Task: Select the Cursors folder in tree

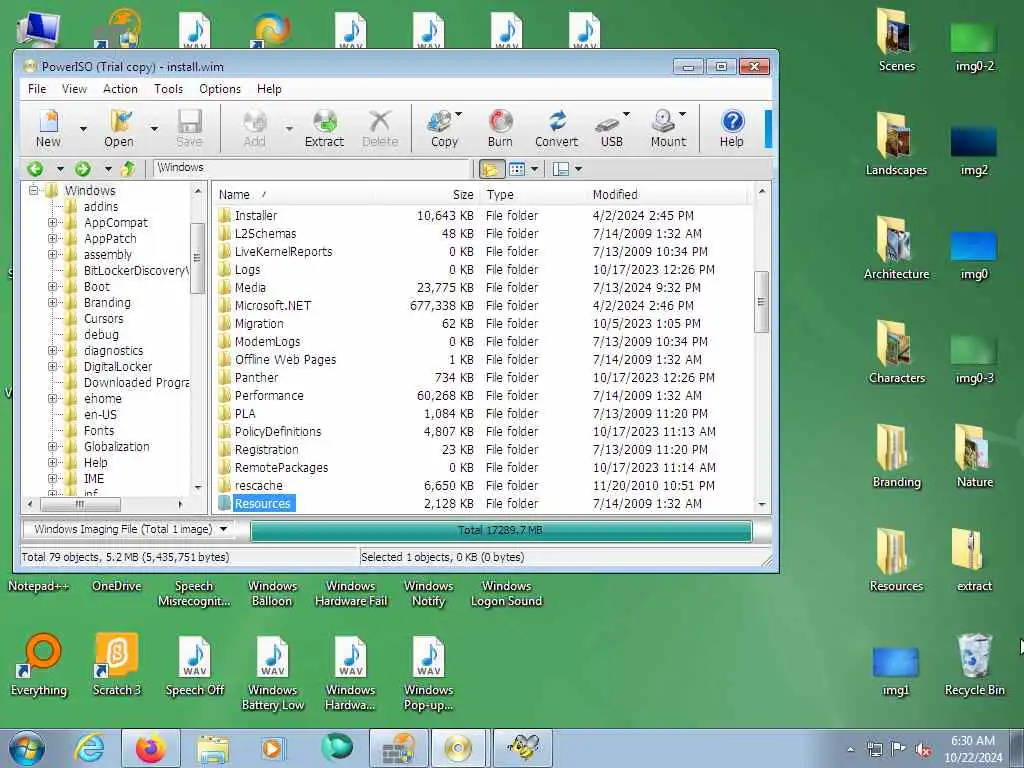Action: (103, 319)
